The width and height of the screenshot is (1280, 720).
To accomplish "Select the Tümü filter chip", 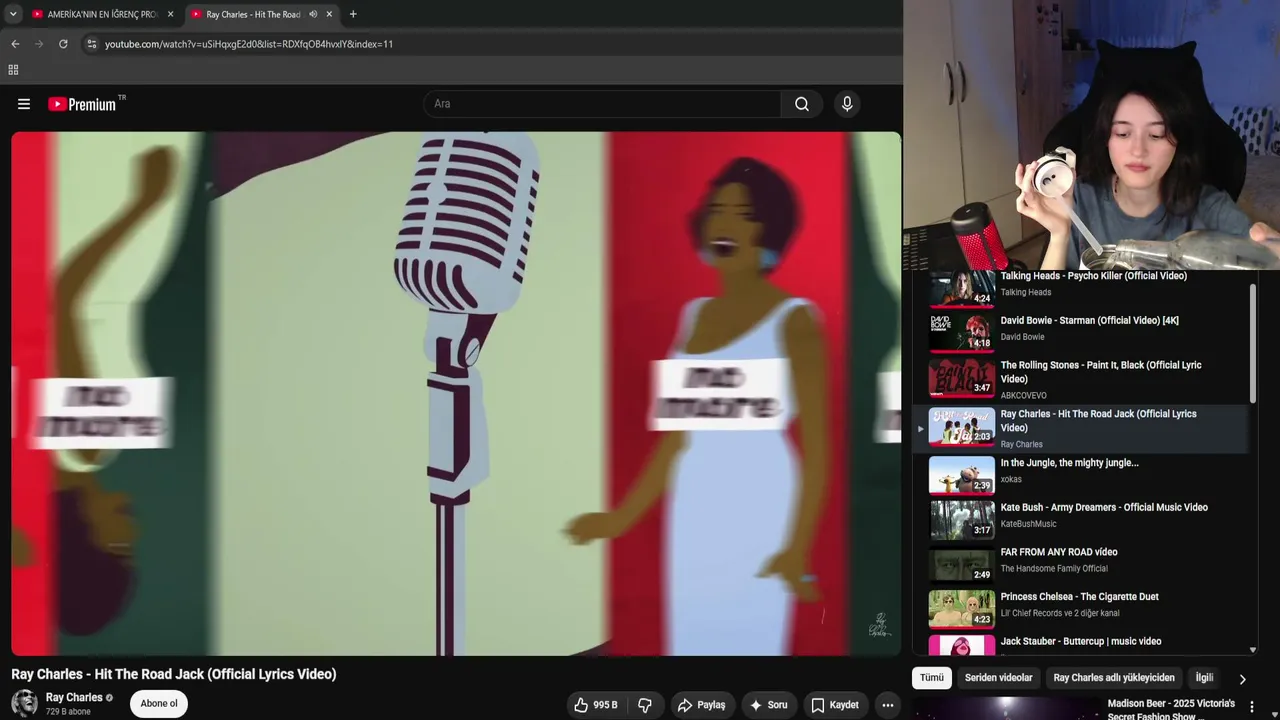I will [932, 678].
